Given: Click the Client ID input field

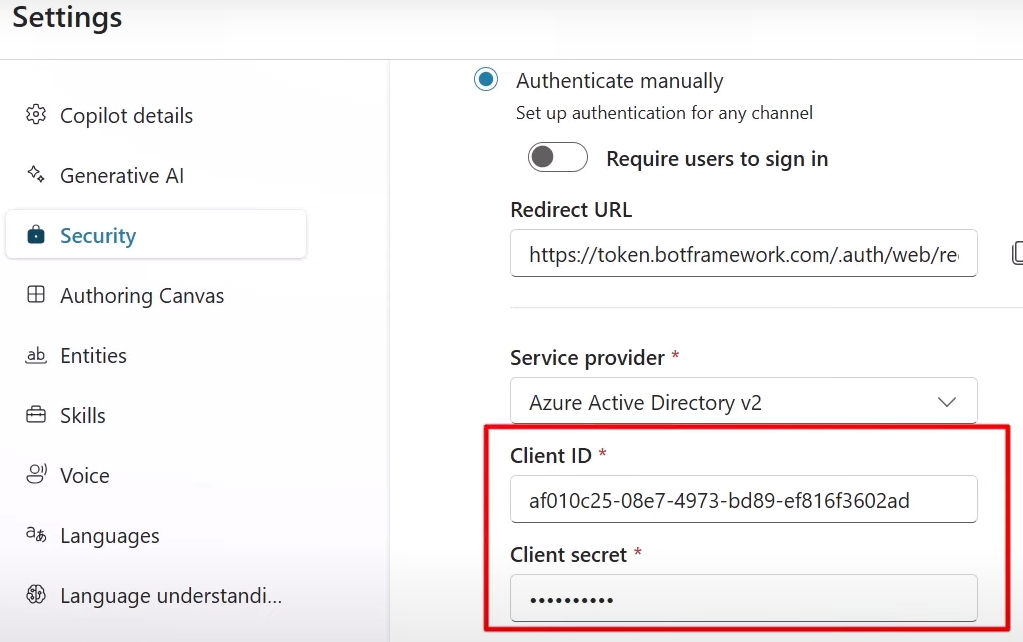Looking at the screenshot, I should (x=744, y=499).
